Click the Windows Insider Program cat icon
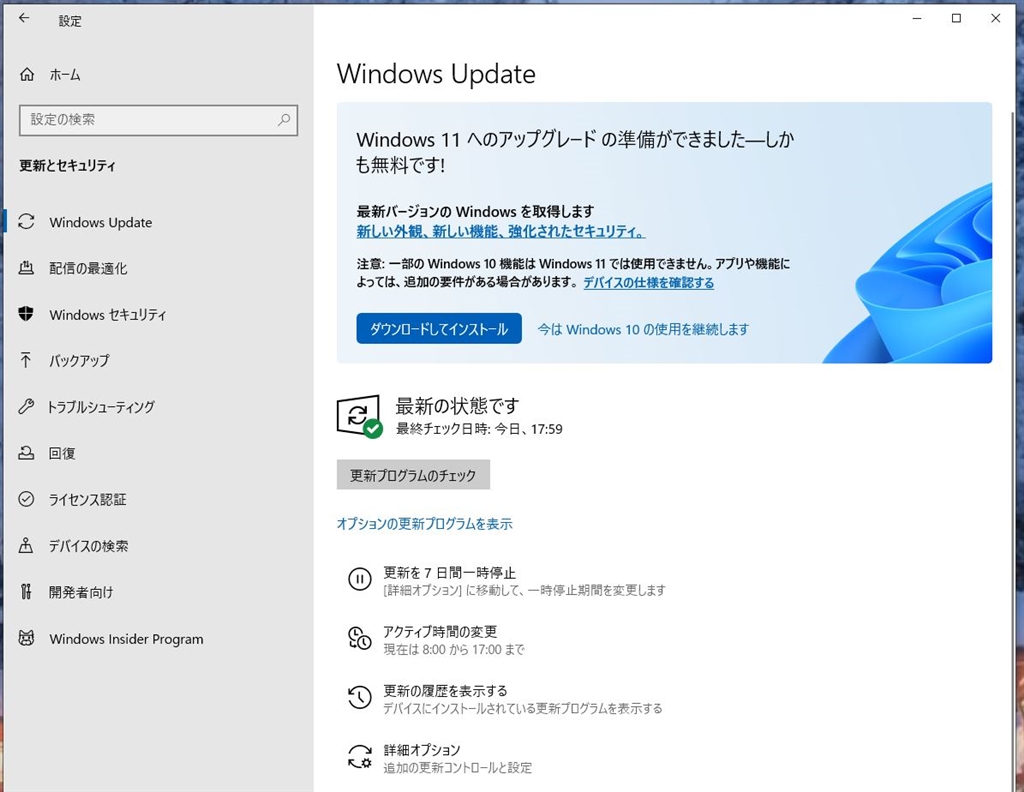The width and height of the screenshot is (1024, 792). (26, 639)
